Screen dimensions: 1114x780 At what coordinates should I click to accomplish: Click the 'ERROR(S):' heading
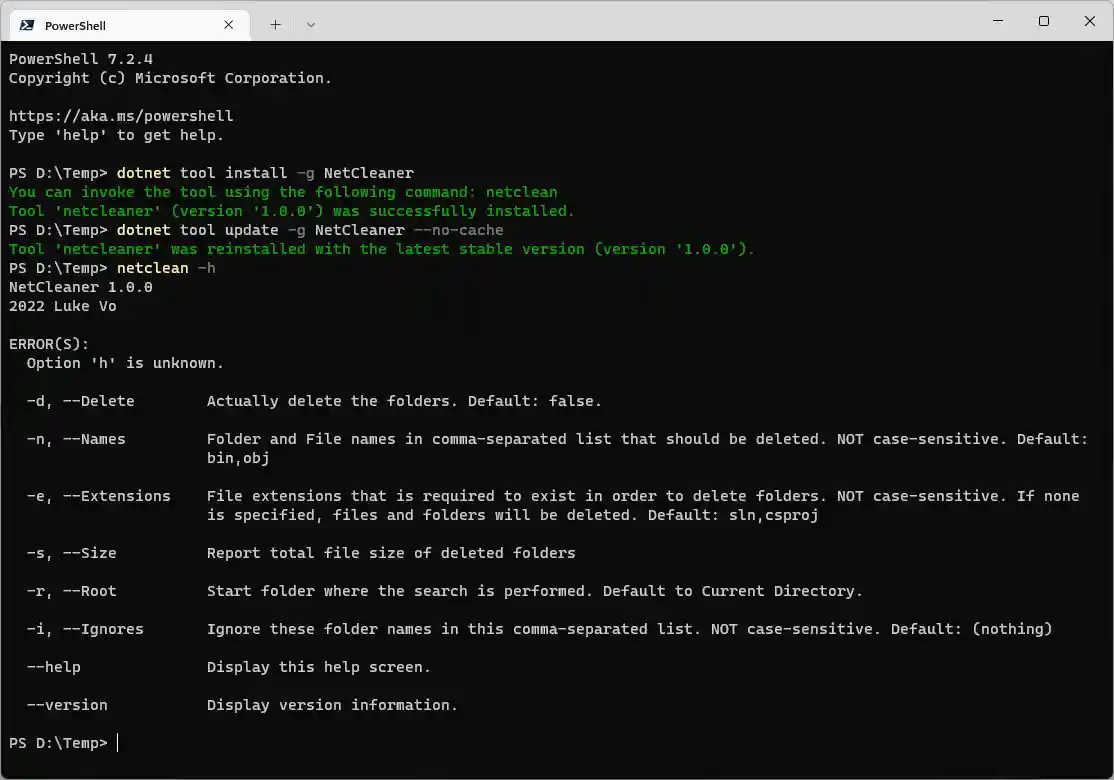pos(49,345)
